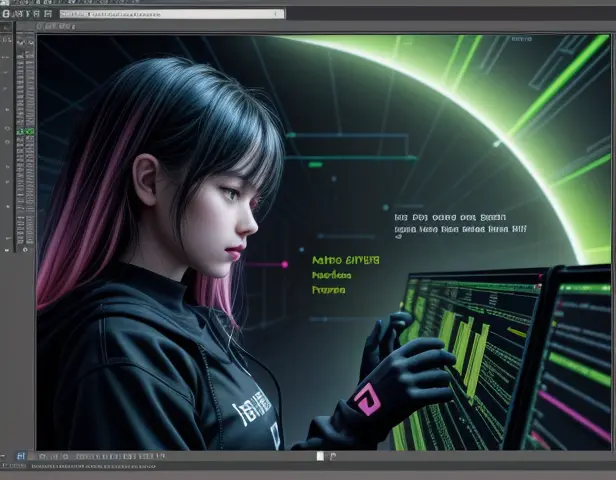Open the dropdown arrow at the top text field's right end
The image size is (616, 480).
click(280, 15)
